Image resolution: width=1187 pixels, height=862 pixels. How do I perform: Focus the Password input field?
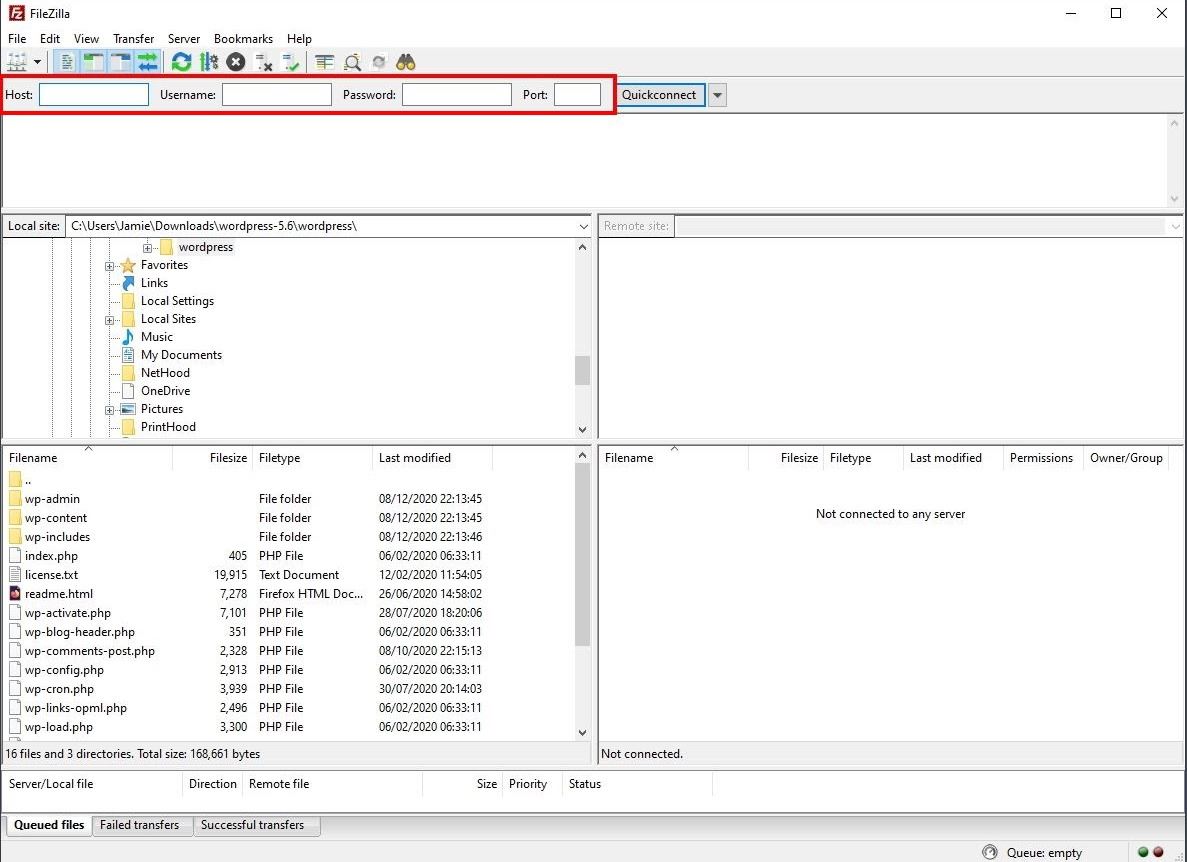456,95
